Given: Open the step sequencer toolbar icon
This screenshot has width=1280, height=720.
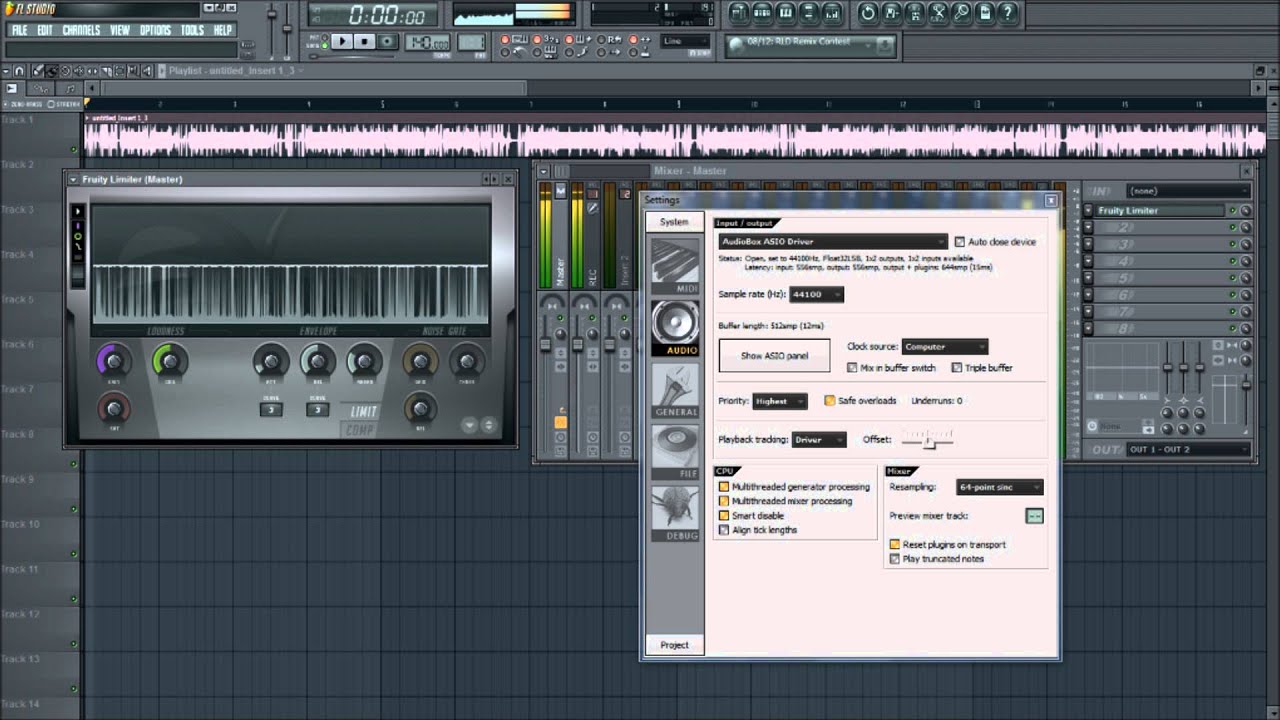Looking at the screenshot, I should (x=762, y=13).
